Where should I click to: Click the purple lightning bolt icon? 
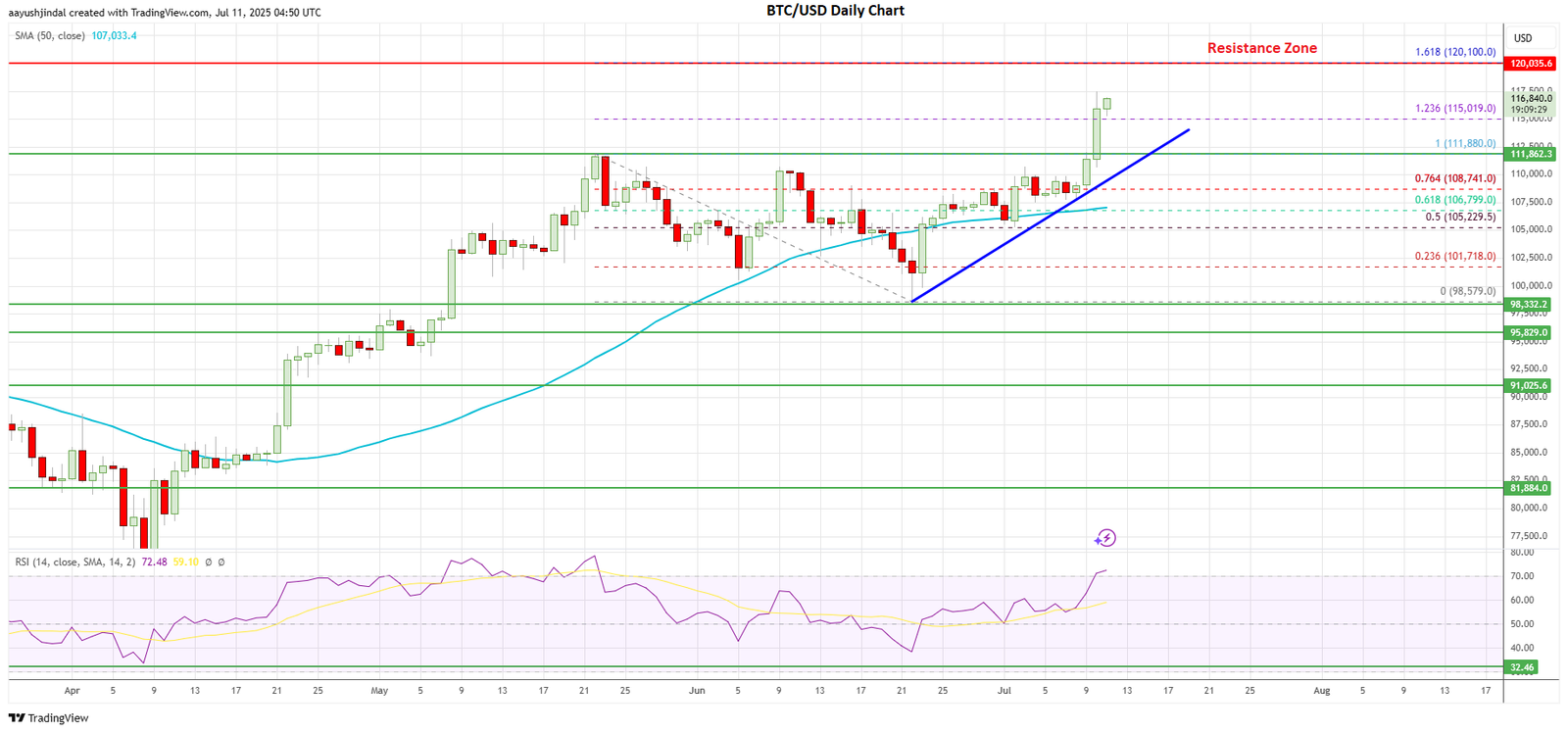coord(1105,538)
